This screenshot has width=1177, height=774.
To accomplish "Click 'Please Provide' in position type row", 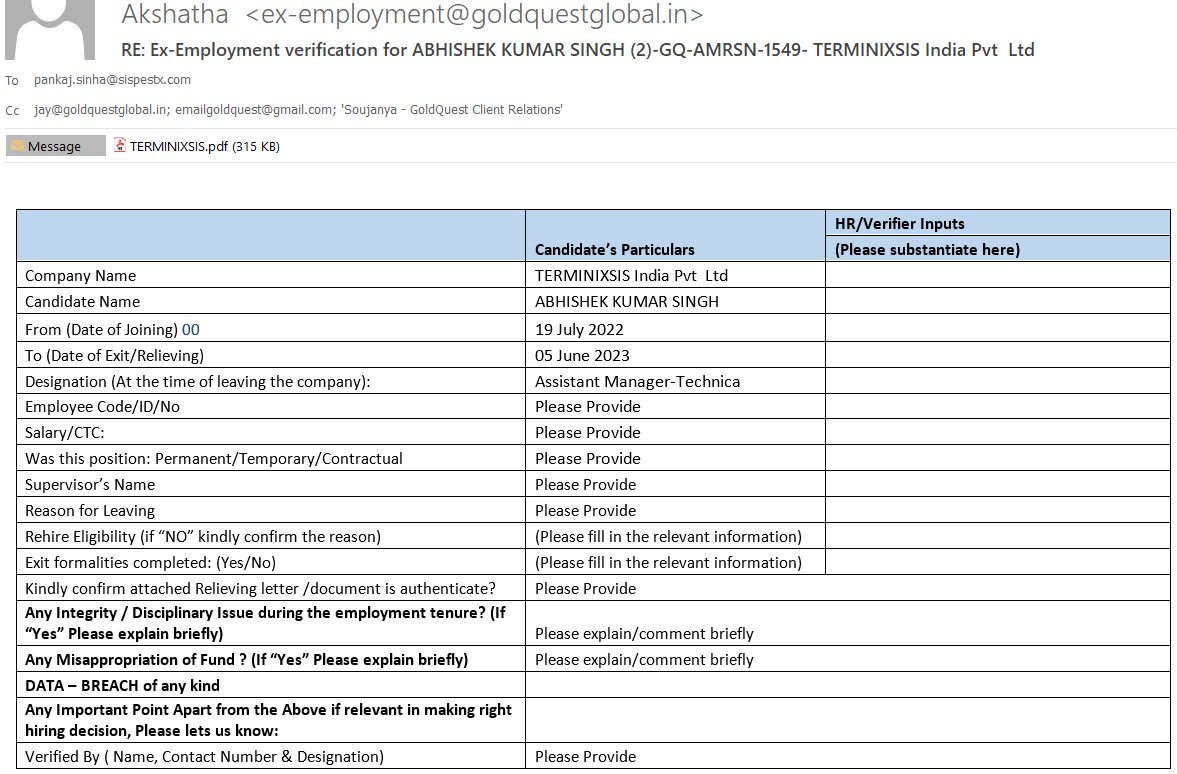I will [587, 458].
